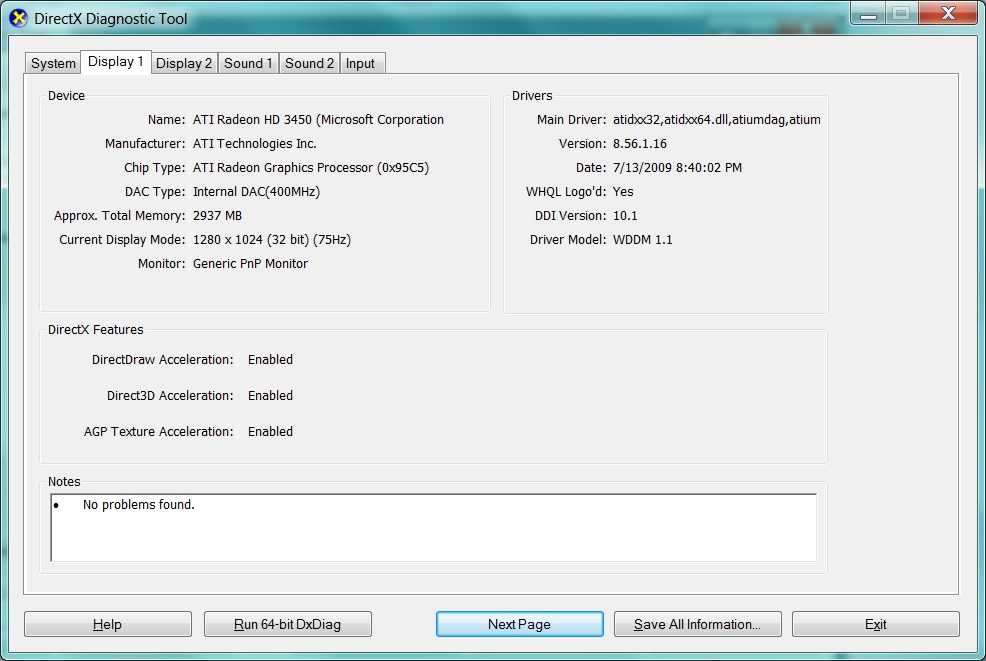Save All Information to a file
Image resolution: width=986 pixels, height=661 pixels.
(697, 624)
